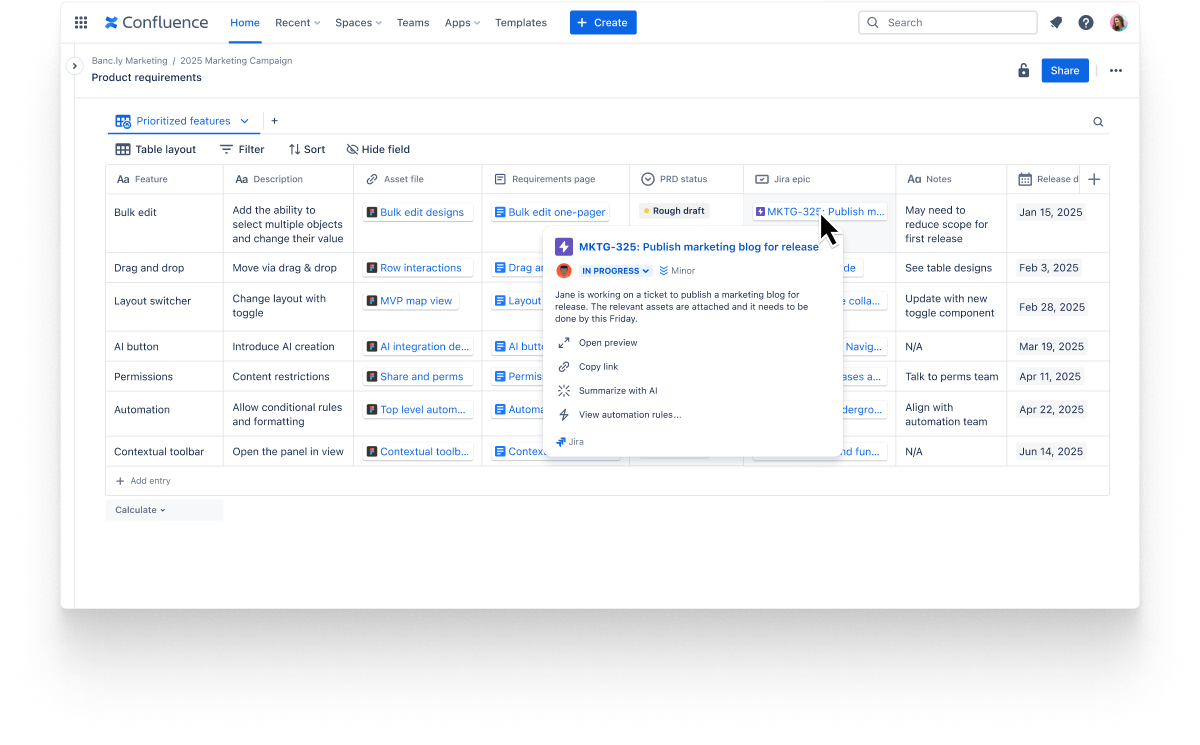The image size is (1200, 745).
Task: Add a new view with the plus icon
Action: click(274, 121)
